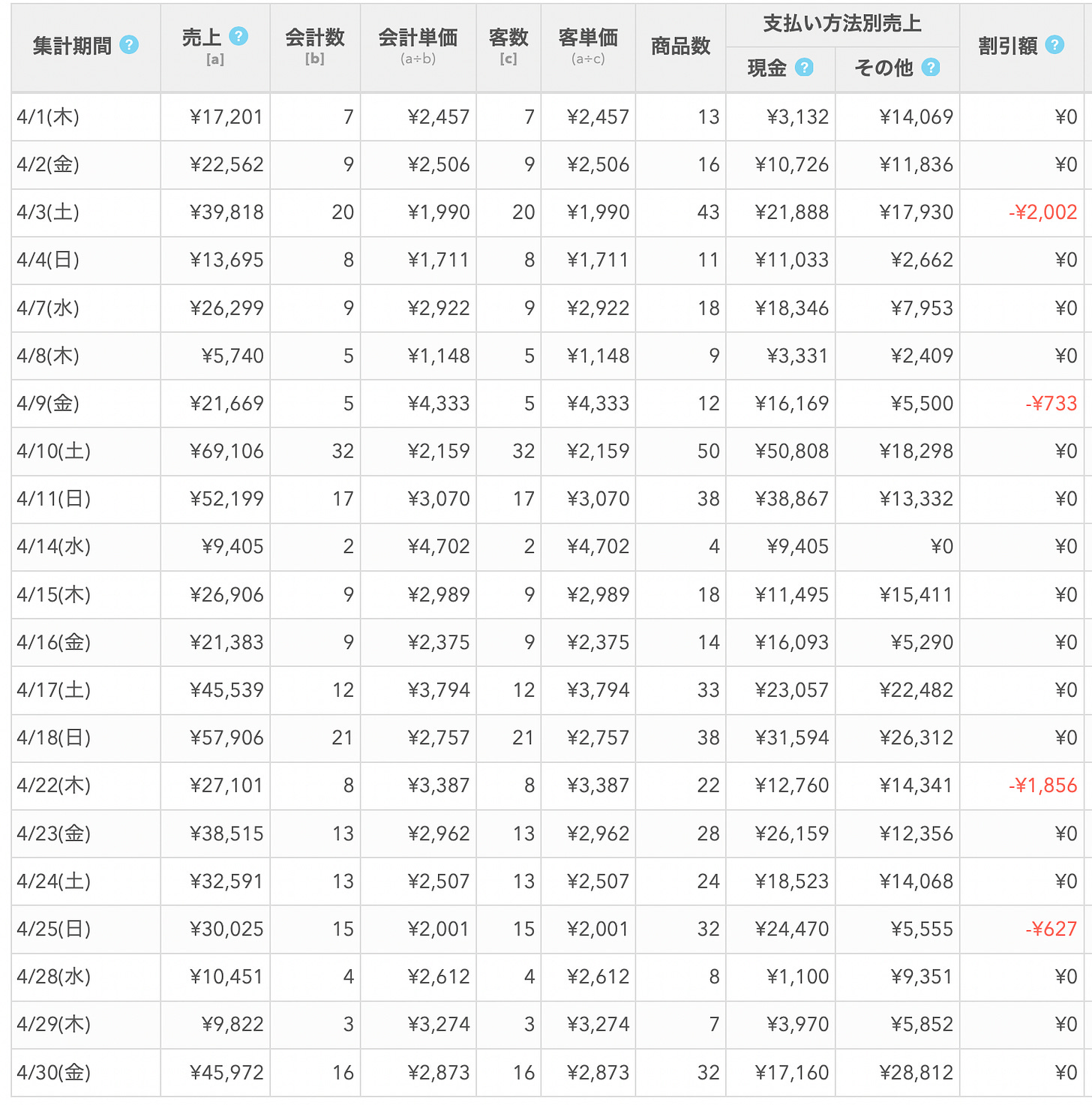Select sales value ¥57,906
The height and width of the screenshot is (1105, 1092).
(226, 737)
